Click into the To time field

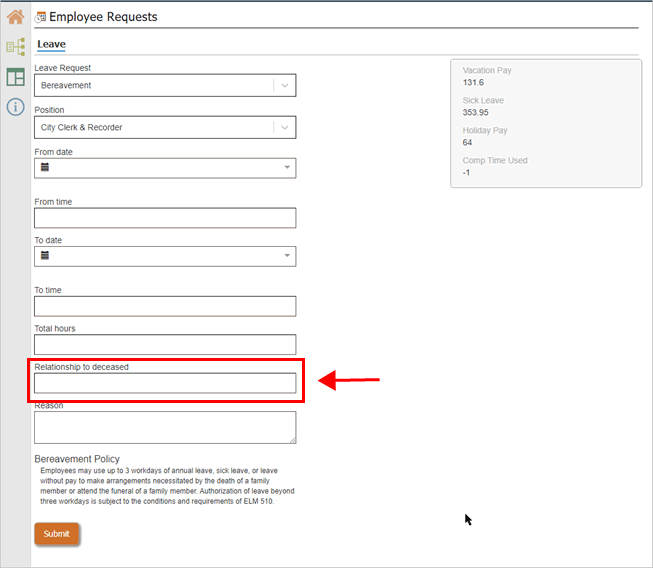pos(165,306)
